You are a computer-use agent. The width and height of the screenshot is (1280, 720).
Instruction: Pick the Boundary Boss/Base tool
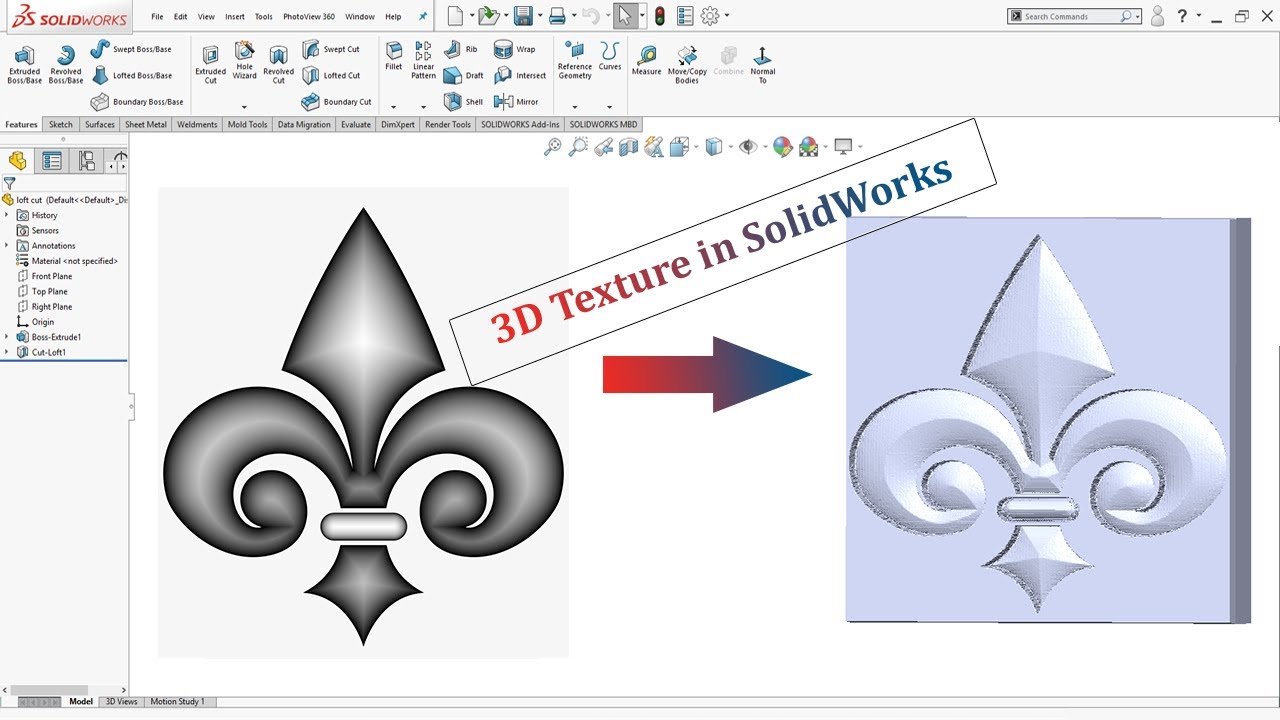coord(137,101)
